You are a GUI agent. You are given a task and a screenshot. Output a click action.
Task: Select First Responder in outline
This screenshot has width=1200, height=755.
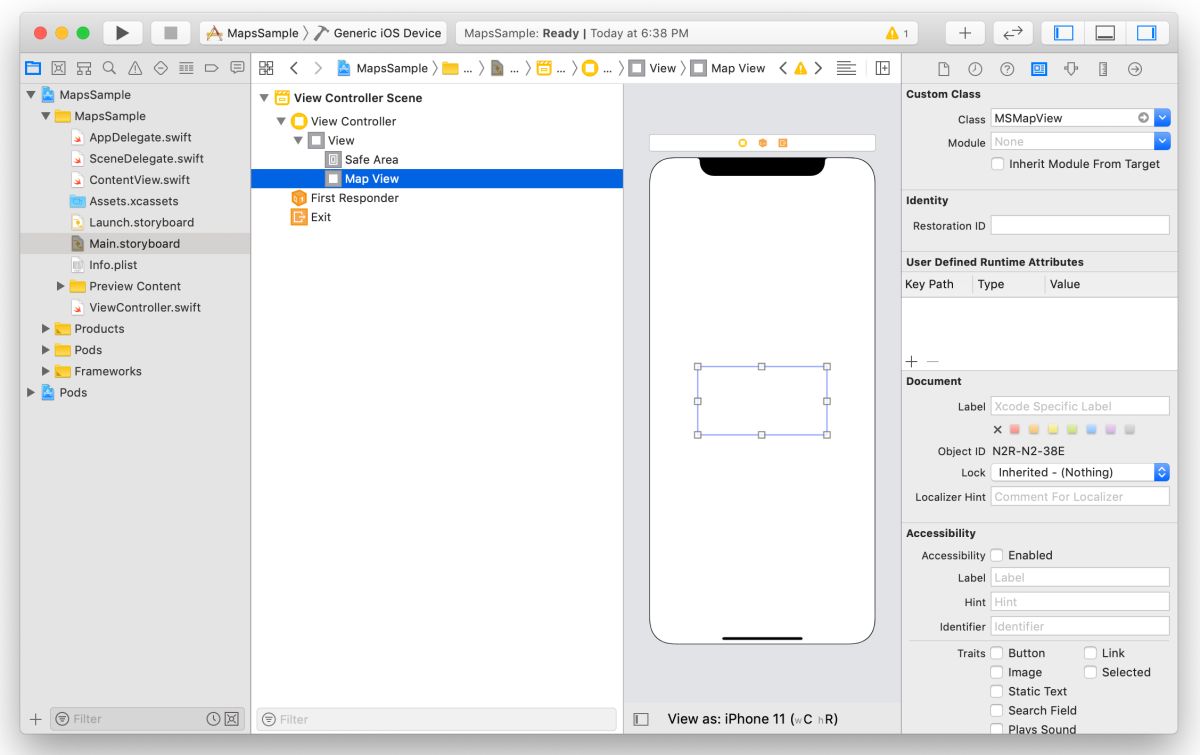click(354, 198)
